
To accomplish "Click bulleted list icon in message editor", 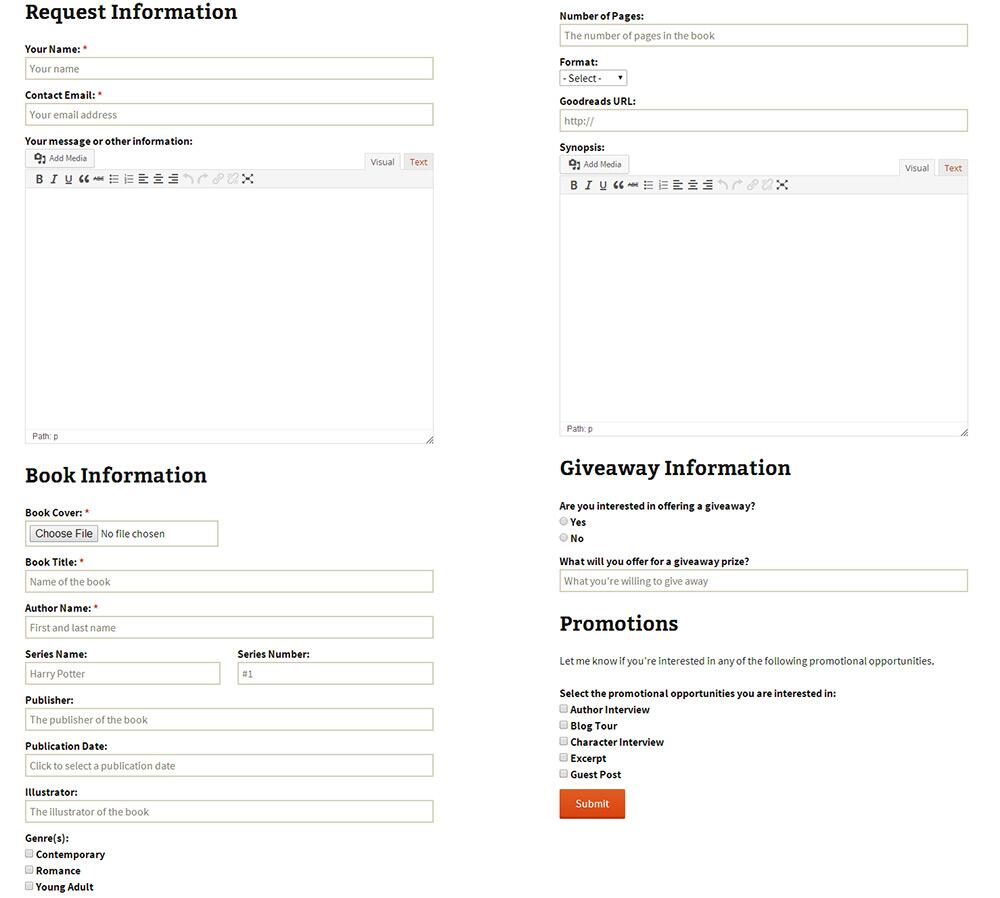I will (114, 179).
